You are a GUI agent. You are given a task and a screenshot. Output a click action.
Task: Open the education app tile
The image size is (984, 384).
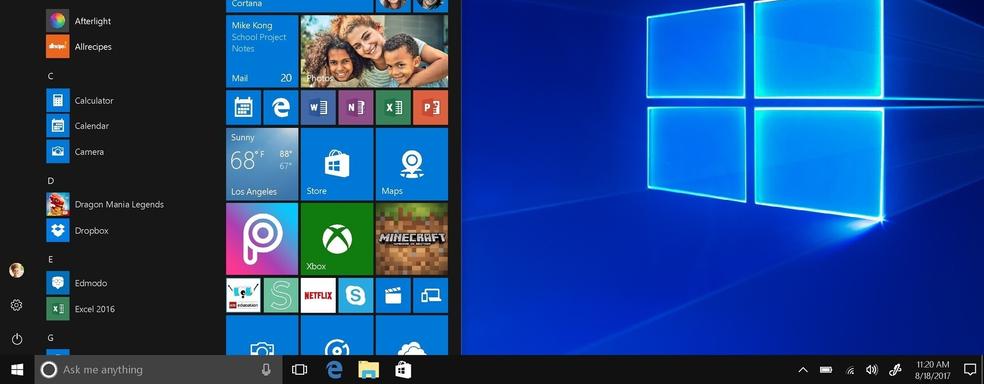click(x=243, y=296)
